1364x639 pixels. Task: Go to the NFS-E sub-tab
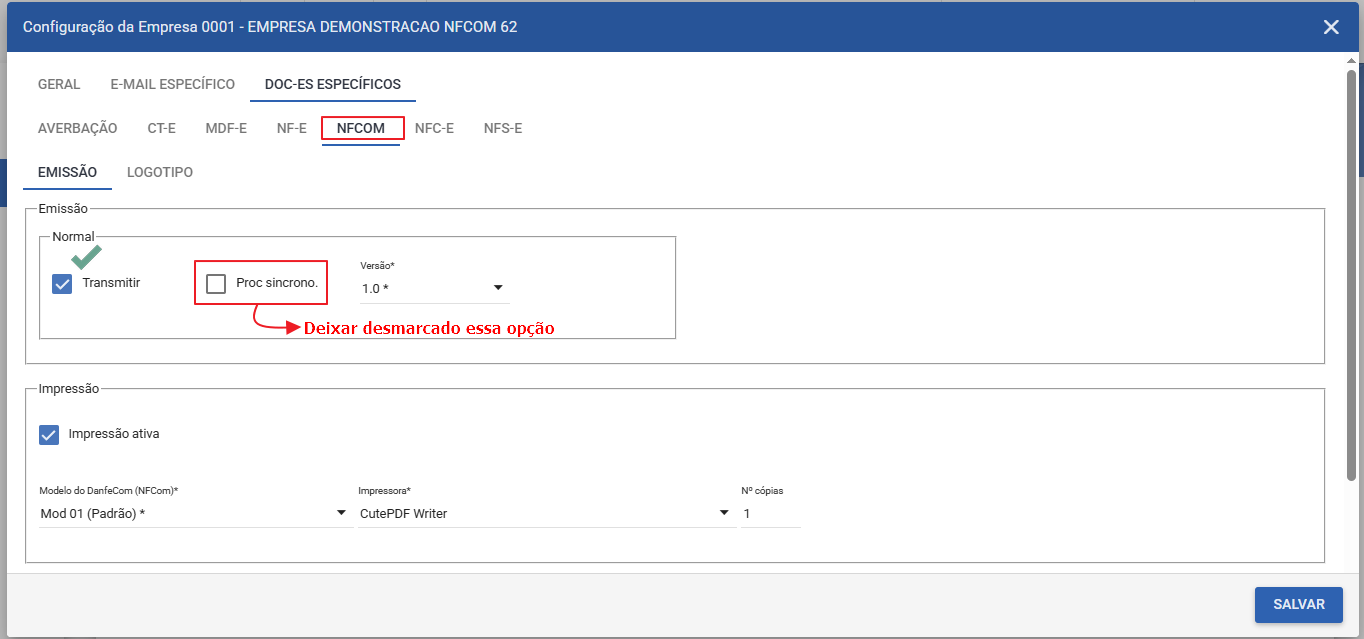pos(503,128)
